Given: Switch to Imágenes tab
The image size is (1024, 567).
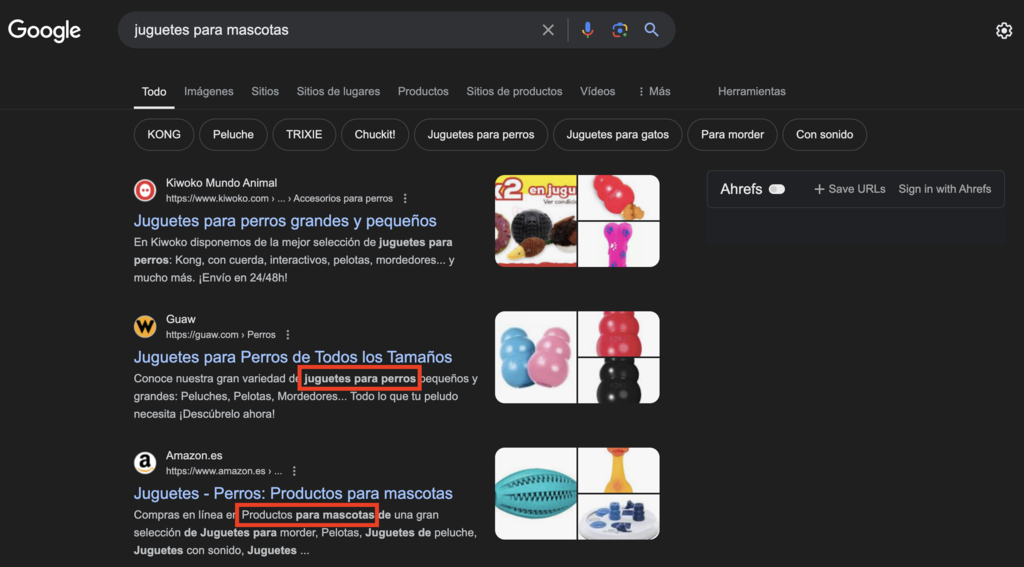Looking at the screenshot, I should [208, 91].
